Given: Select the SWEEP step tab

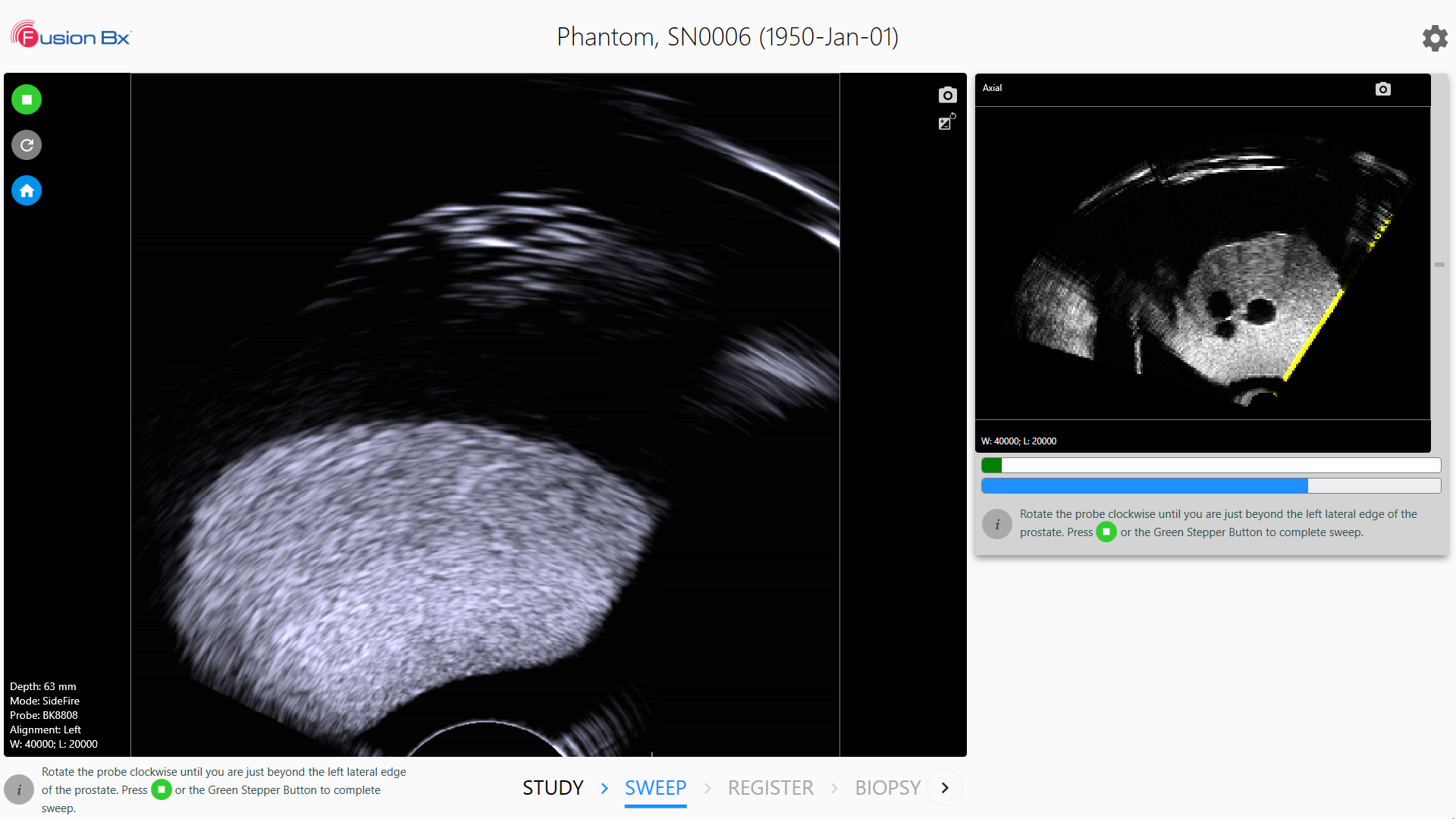Looking at the screenshot, I should [655, 788].
